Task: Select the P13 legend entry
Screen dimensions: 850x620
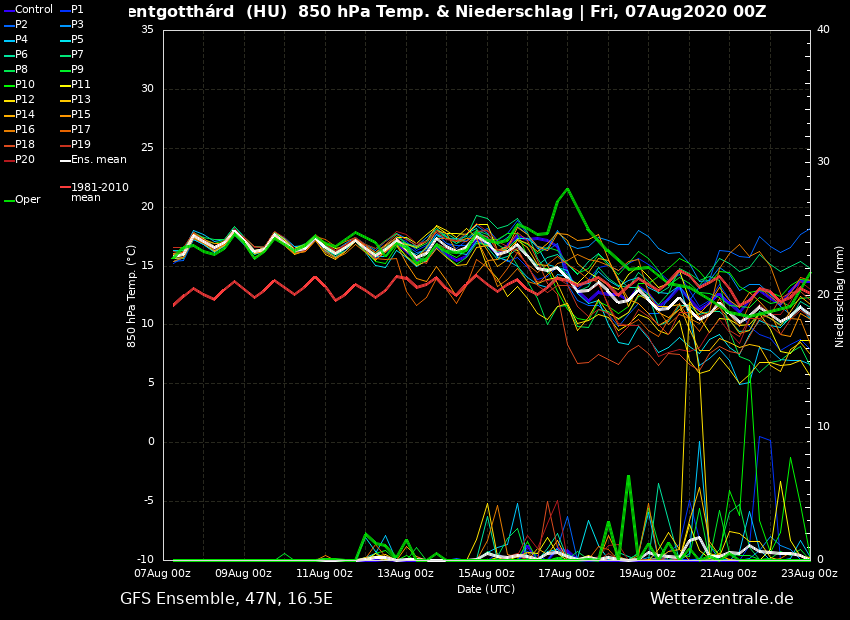Action: tap(80, 100)
